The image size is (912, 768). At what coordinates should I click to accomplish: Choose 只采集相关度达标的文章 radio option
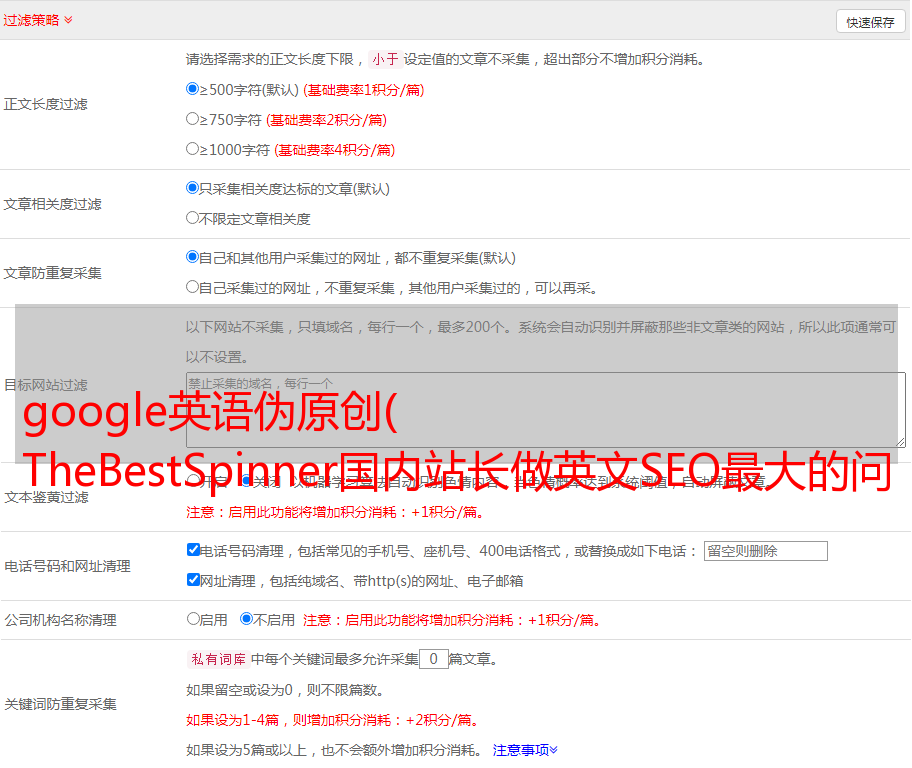click(x=192, y=187)
